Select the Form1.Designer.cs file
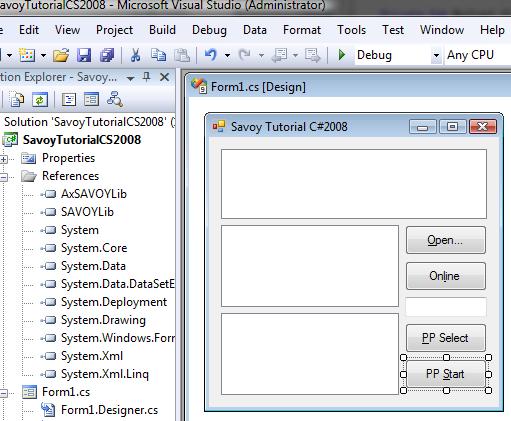 (x=109, y=410)
